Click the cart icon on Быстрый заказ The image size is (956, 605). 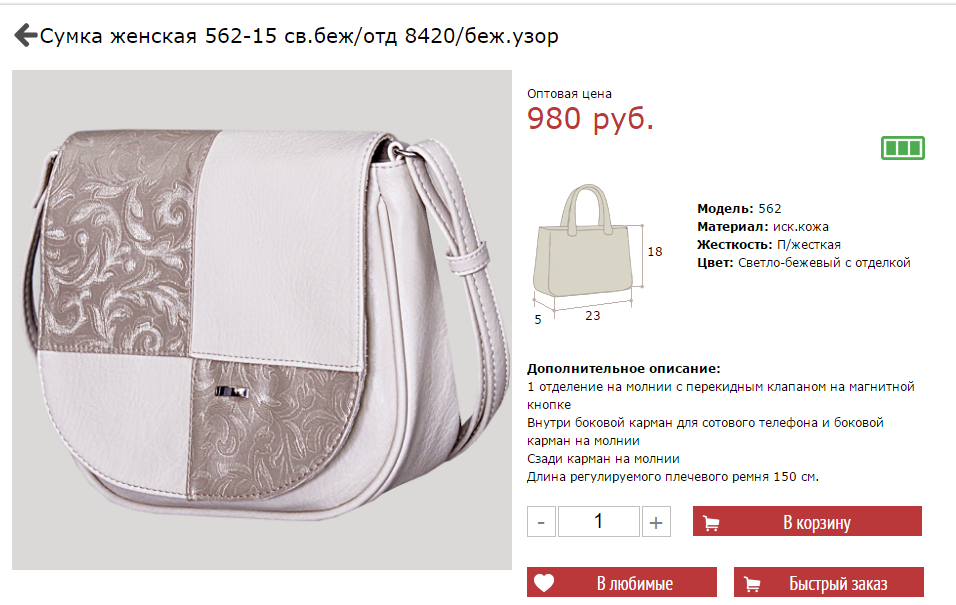point(752,584)
